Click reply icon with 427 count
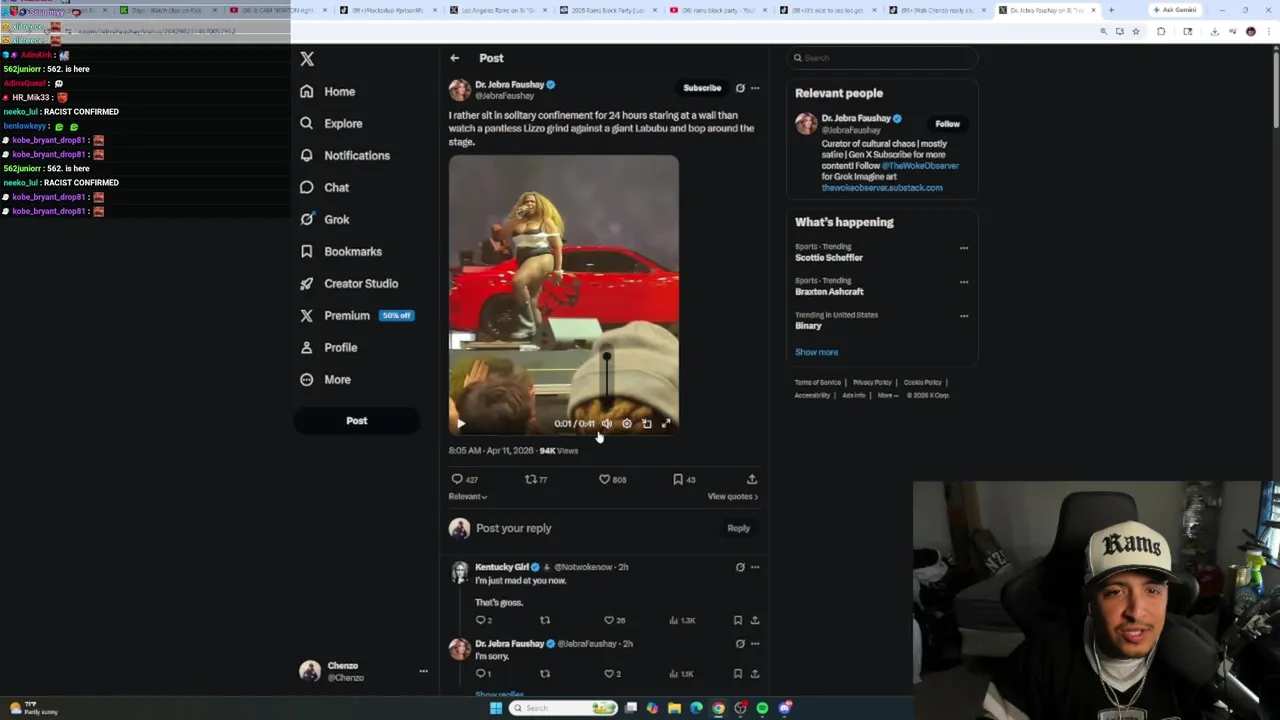The width and height of the screenshot is (1280, 720). coord(464,479)
